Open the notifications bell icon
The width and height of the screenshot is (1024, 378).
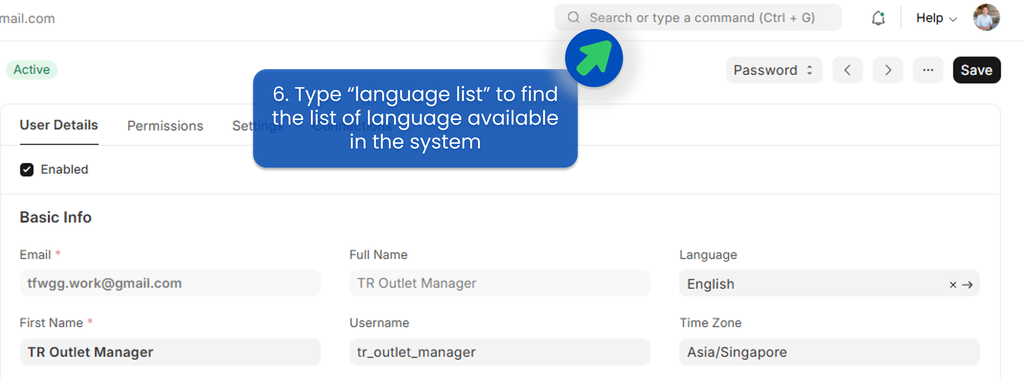point(878,18)
